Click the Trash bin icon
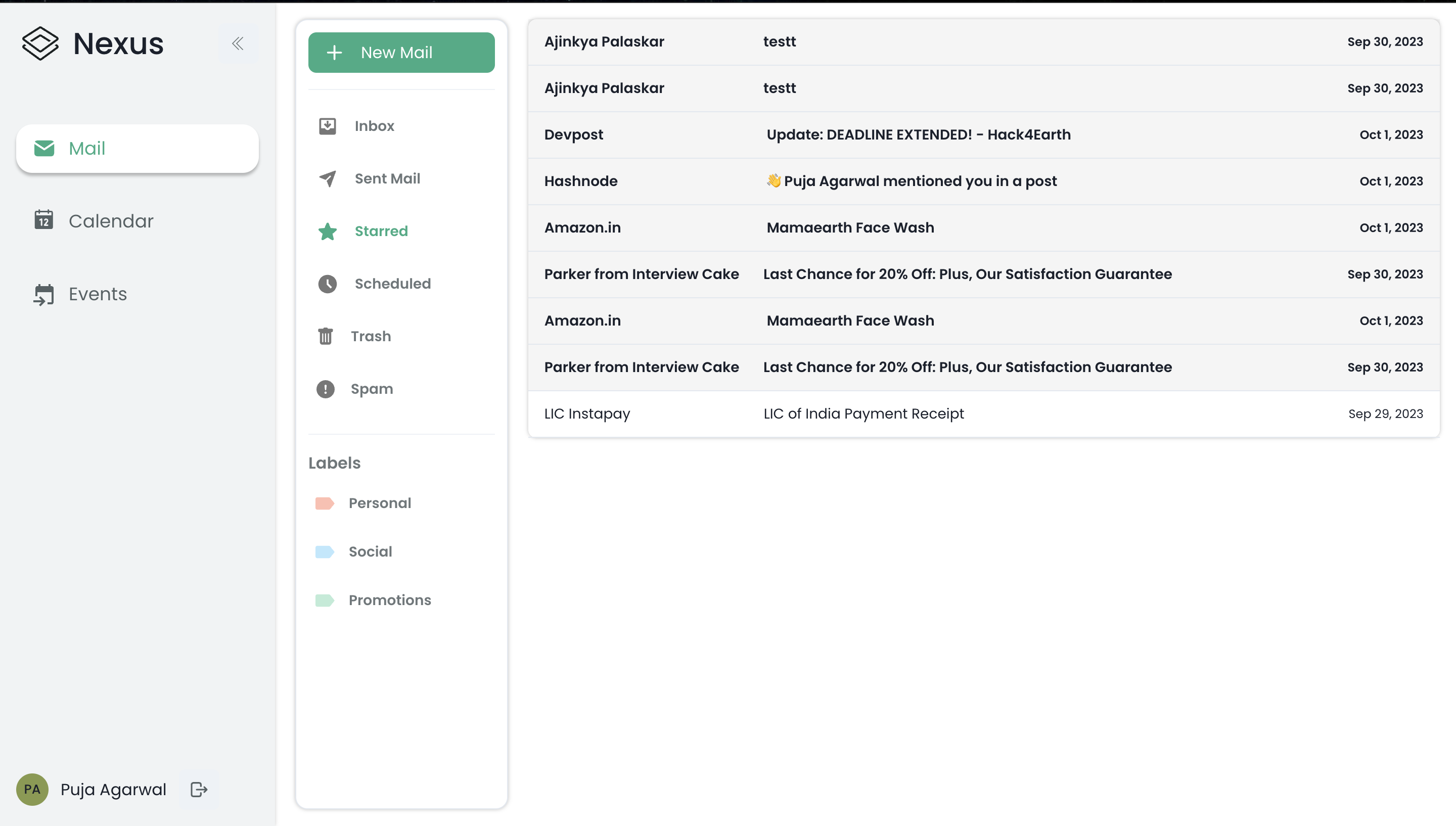1456x826 pixels. 326,336
